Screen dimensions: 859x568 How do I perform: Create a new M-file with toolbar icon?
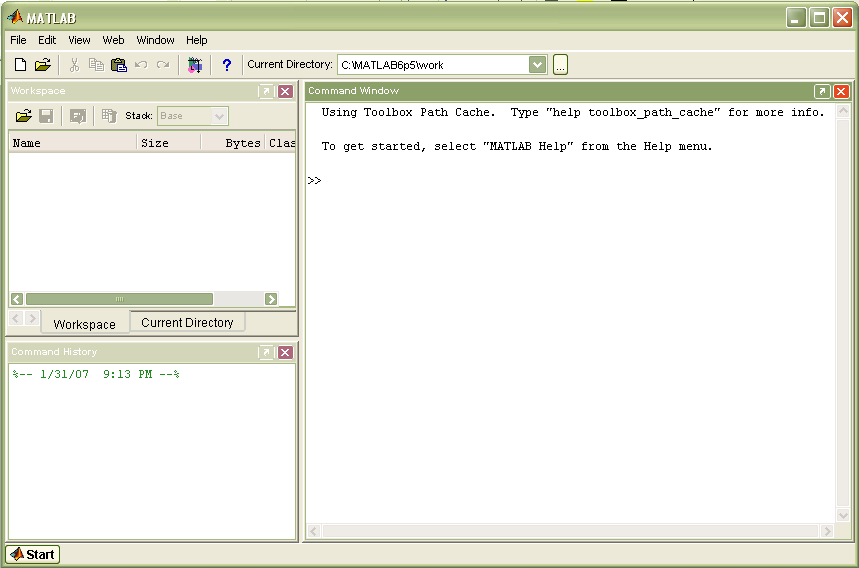[x=20, y=65]
